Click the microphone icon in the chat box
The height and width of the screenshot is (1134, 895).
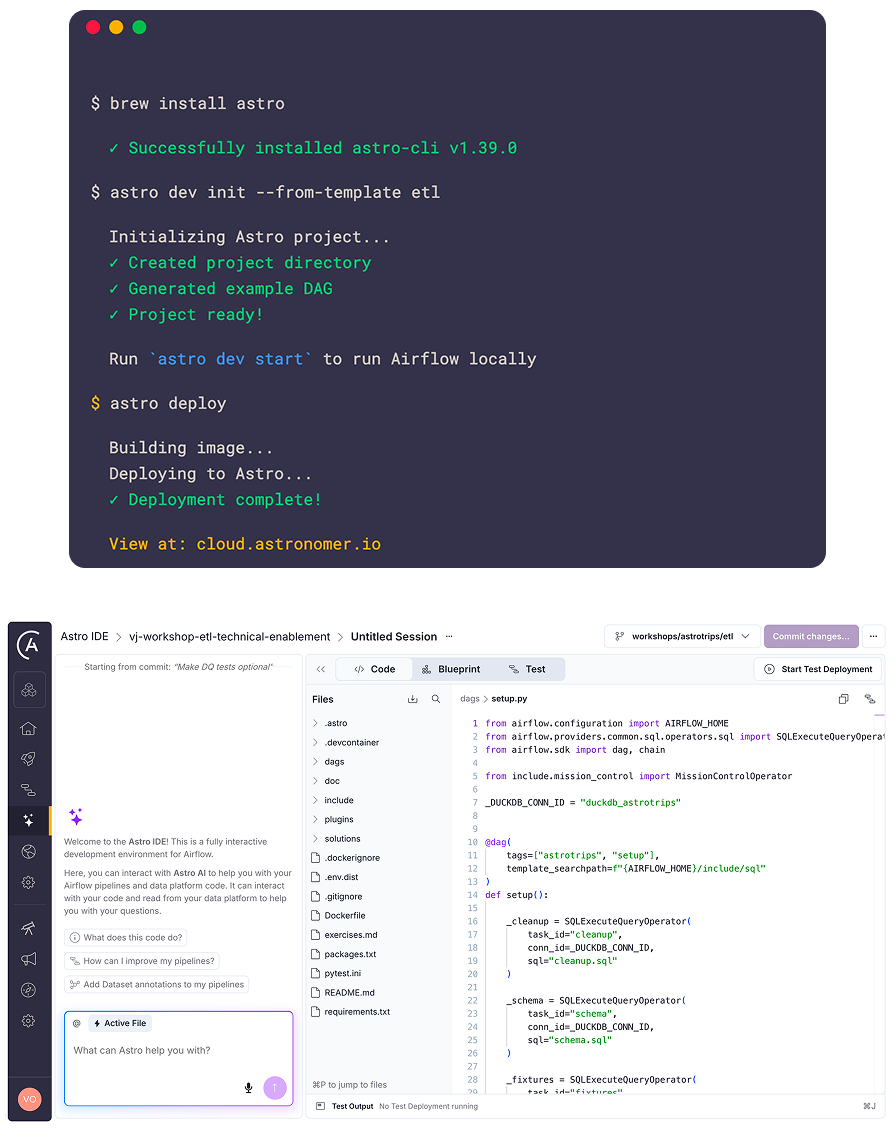tap(249, 1088)
